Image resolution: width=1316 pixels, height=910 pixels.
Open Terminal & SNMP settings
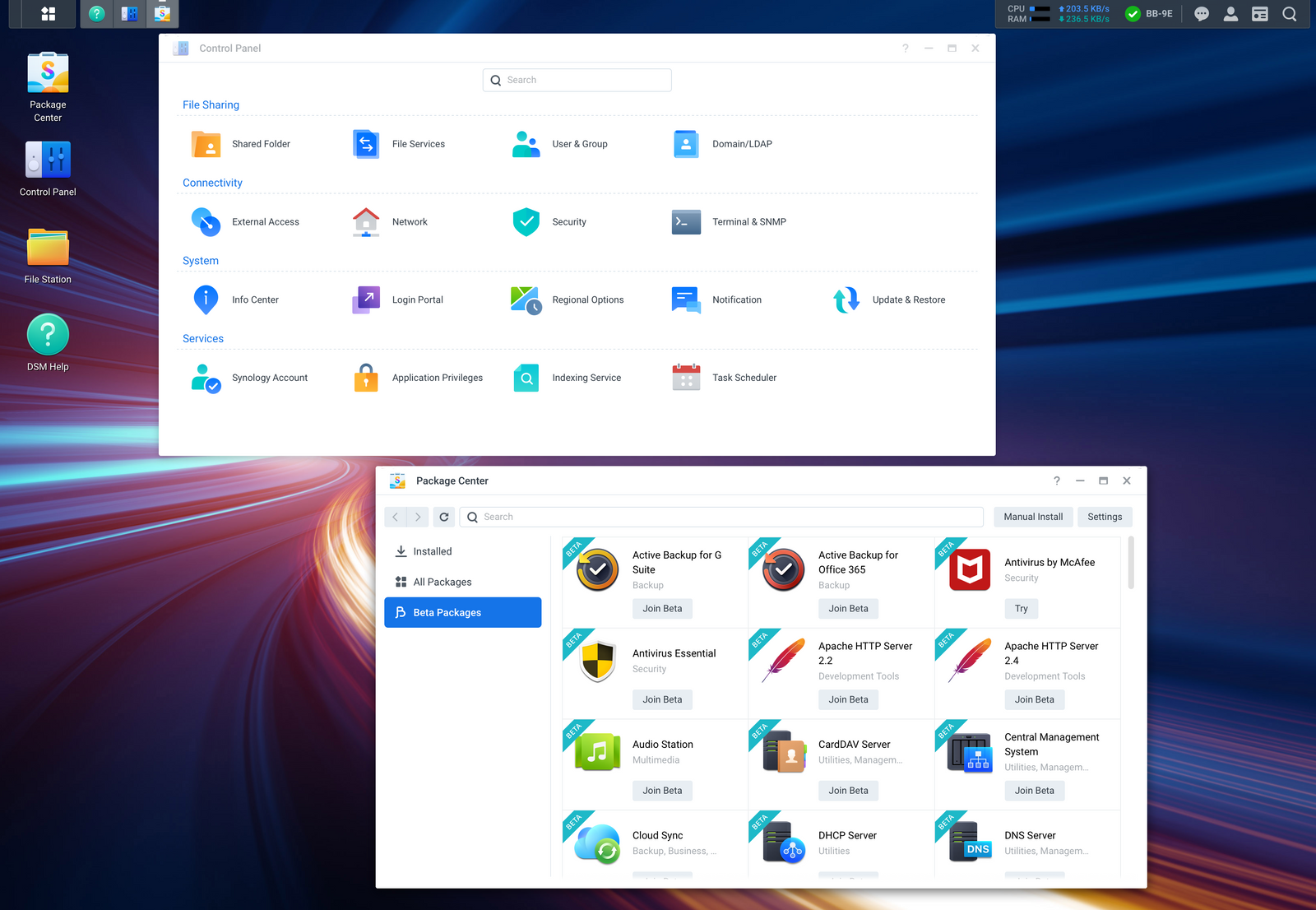coord(748,222)
